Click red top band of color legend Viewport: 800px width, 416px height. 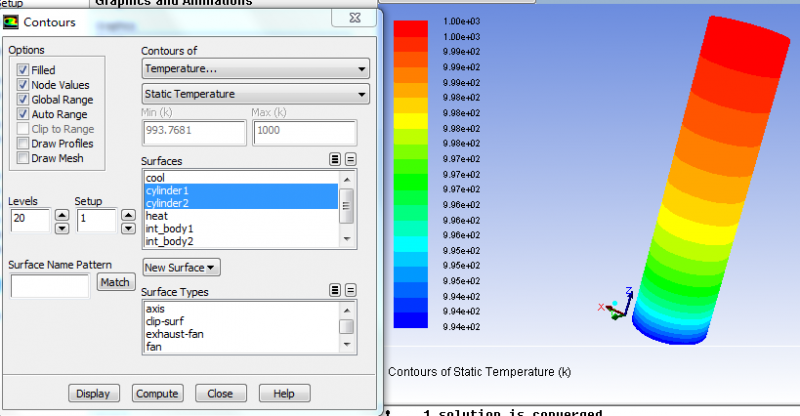pos(411,28)
